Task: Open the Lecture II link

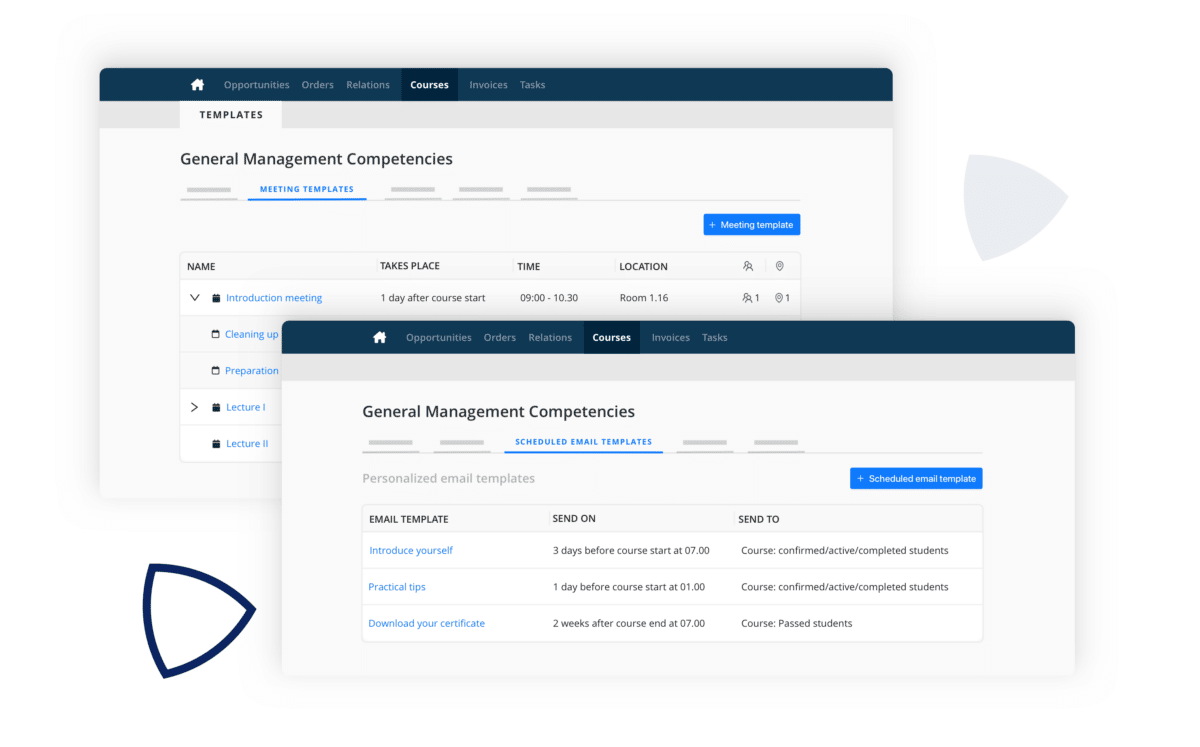Action: click(x=247, y=444)
